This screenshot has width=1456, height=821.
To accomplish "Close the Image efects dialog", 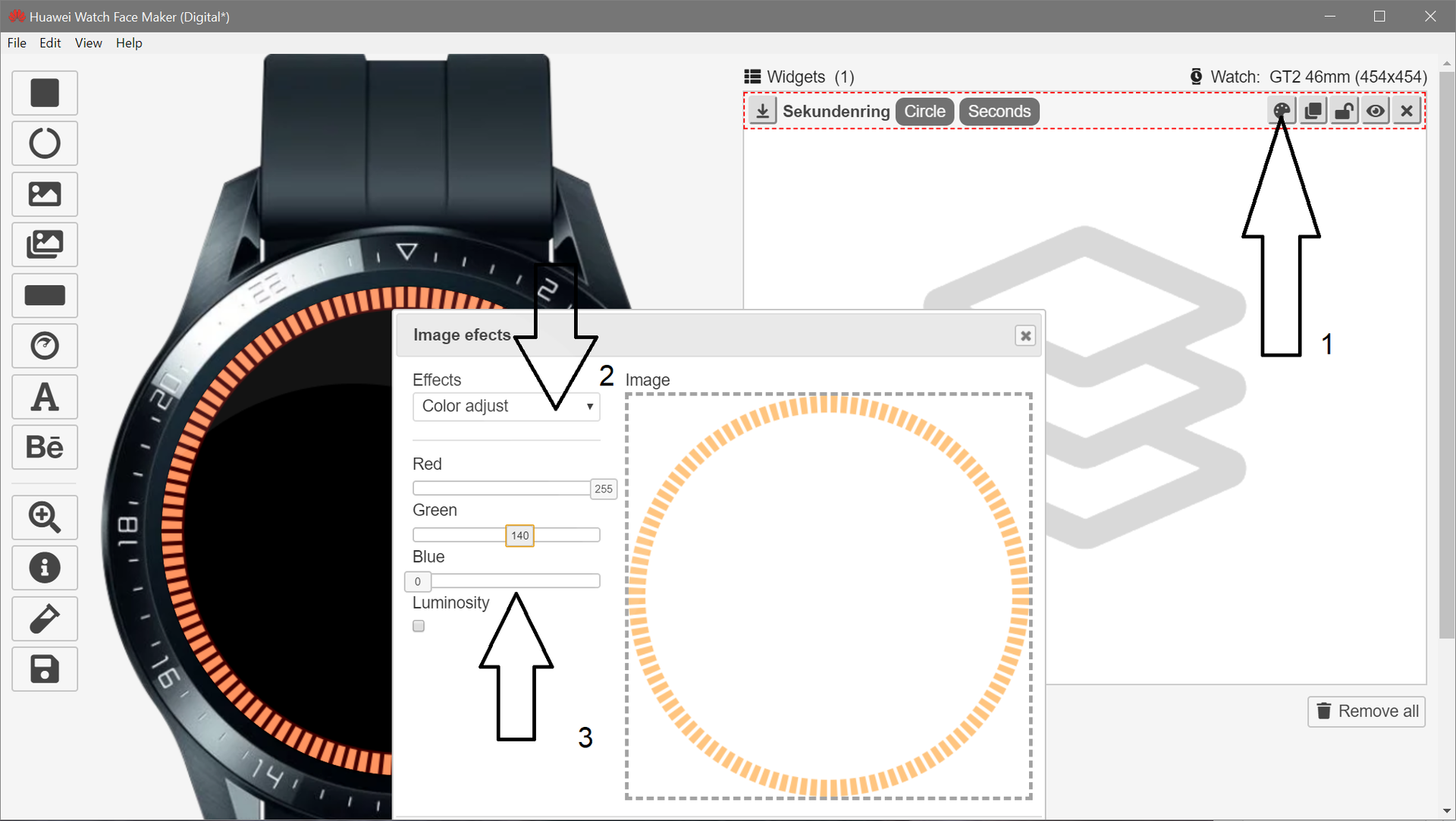I will pyautogui.click(x=1025, y=335).
